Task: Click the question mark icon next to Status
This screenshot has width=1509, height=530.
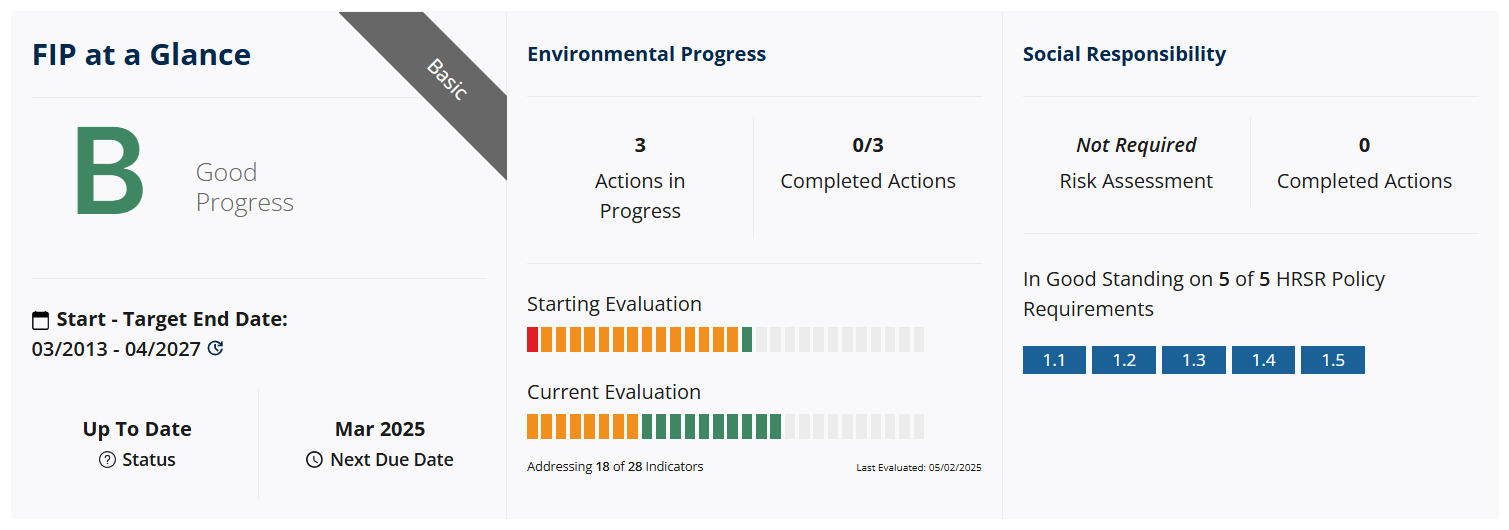Action: 108,460
